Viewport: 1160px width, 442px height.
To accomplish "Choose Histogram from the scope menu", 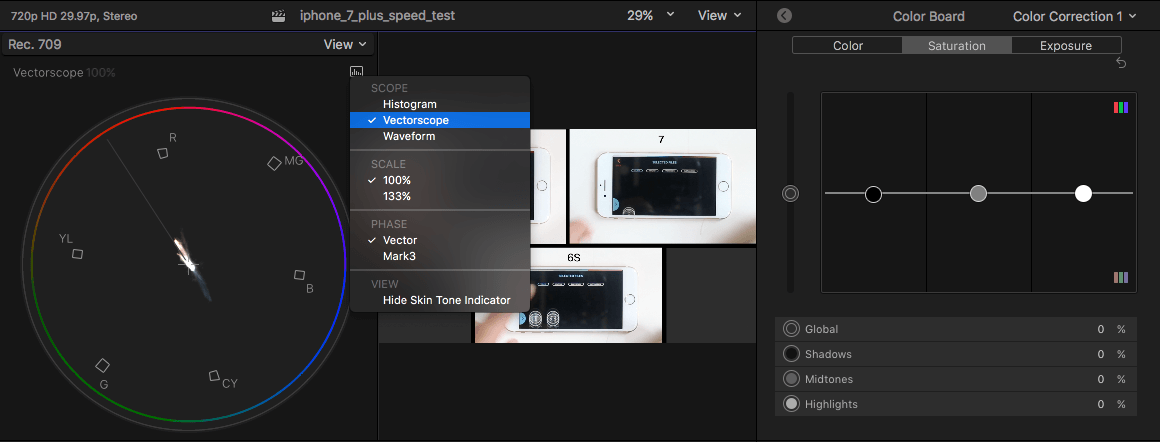I will [x=409, y=104].
